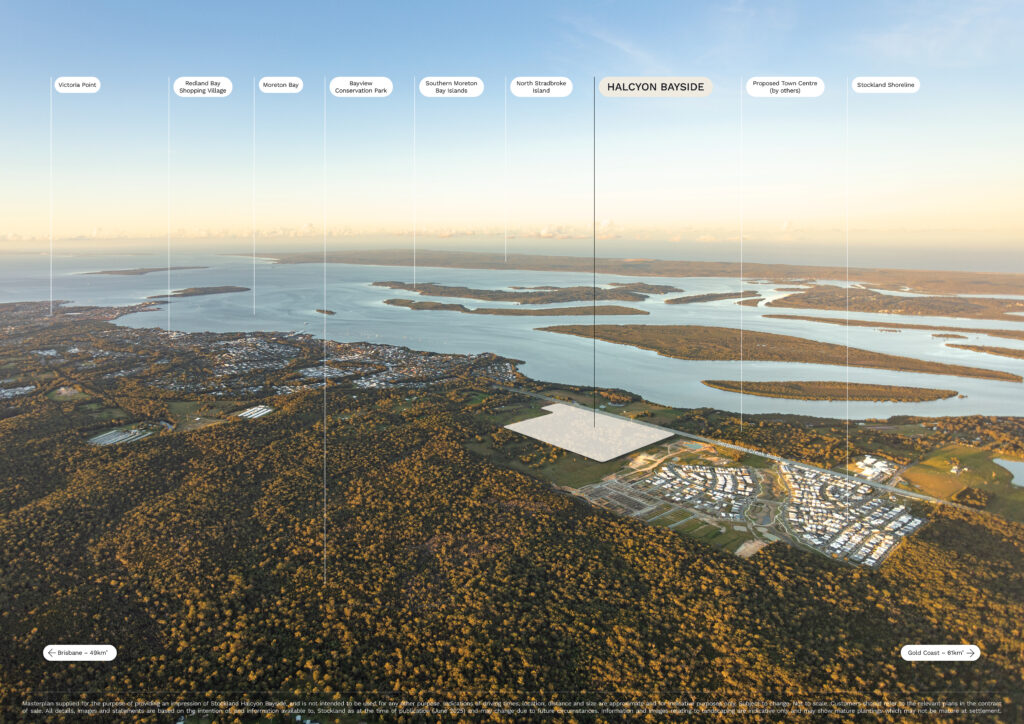Screen dimensions: 1024x724
Task: Click the Moreton Bay label
Action: [281, 85]
